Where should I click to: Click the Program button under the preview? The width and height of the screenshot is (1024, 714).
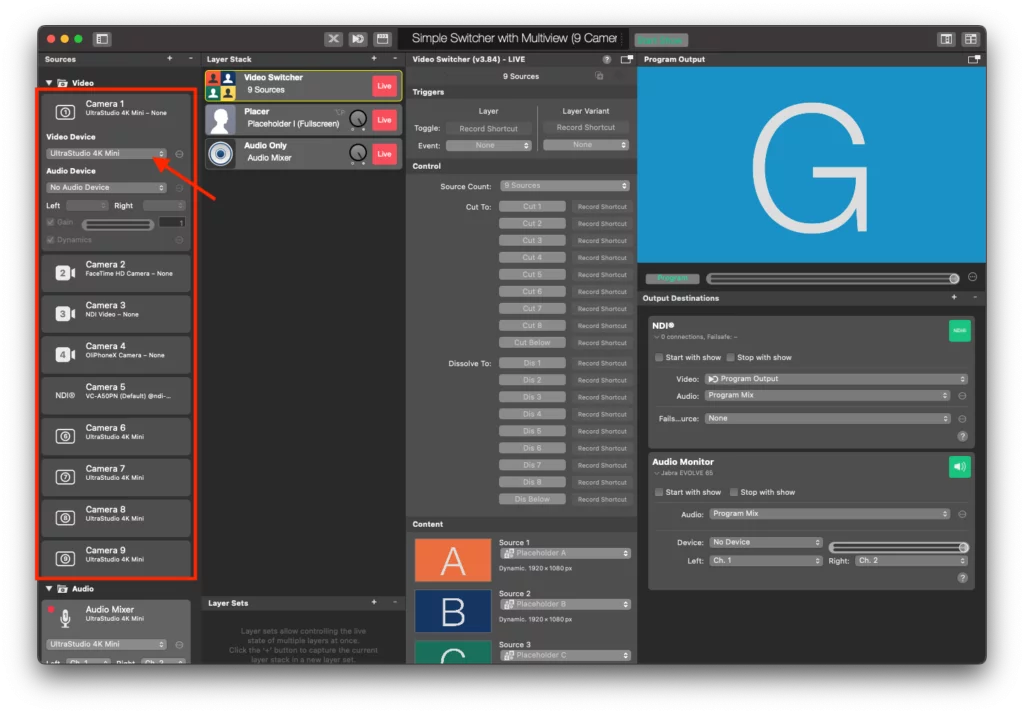(672, 278)
